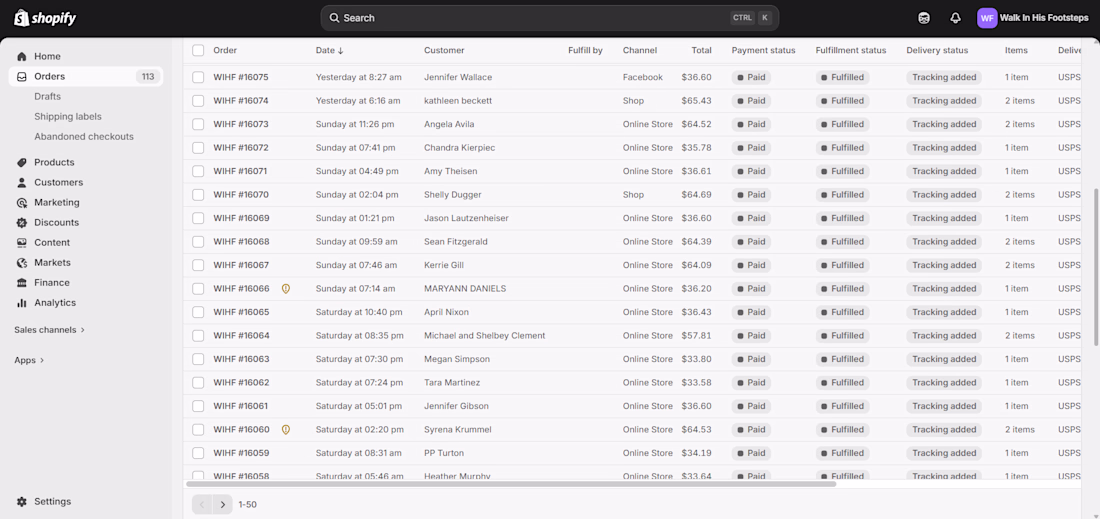1100x519 pixels.
Task: Select checkbox for order WIHF #16071
Action: pyautogui.click(x=199, y=171)
